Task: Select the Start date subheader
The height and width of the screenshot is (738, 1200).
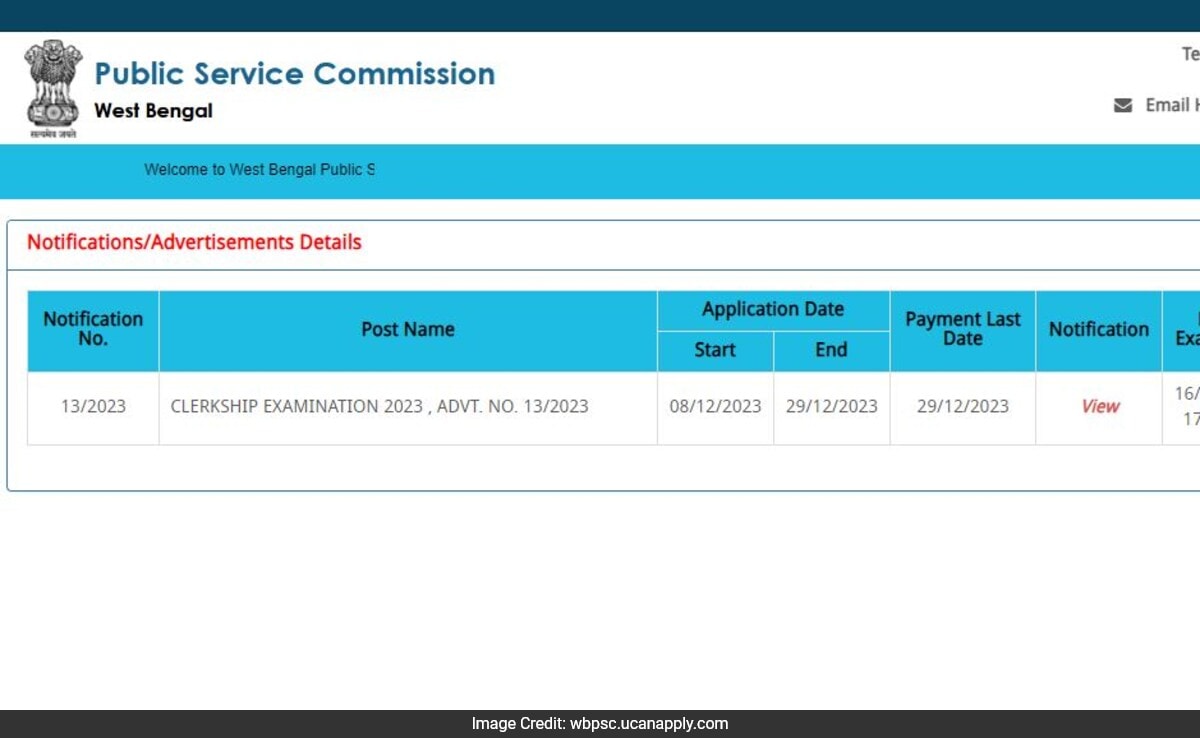Action: (715, 351)
